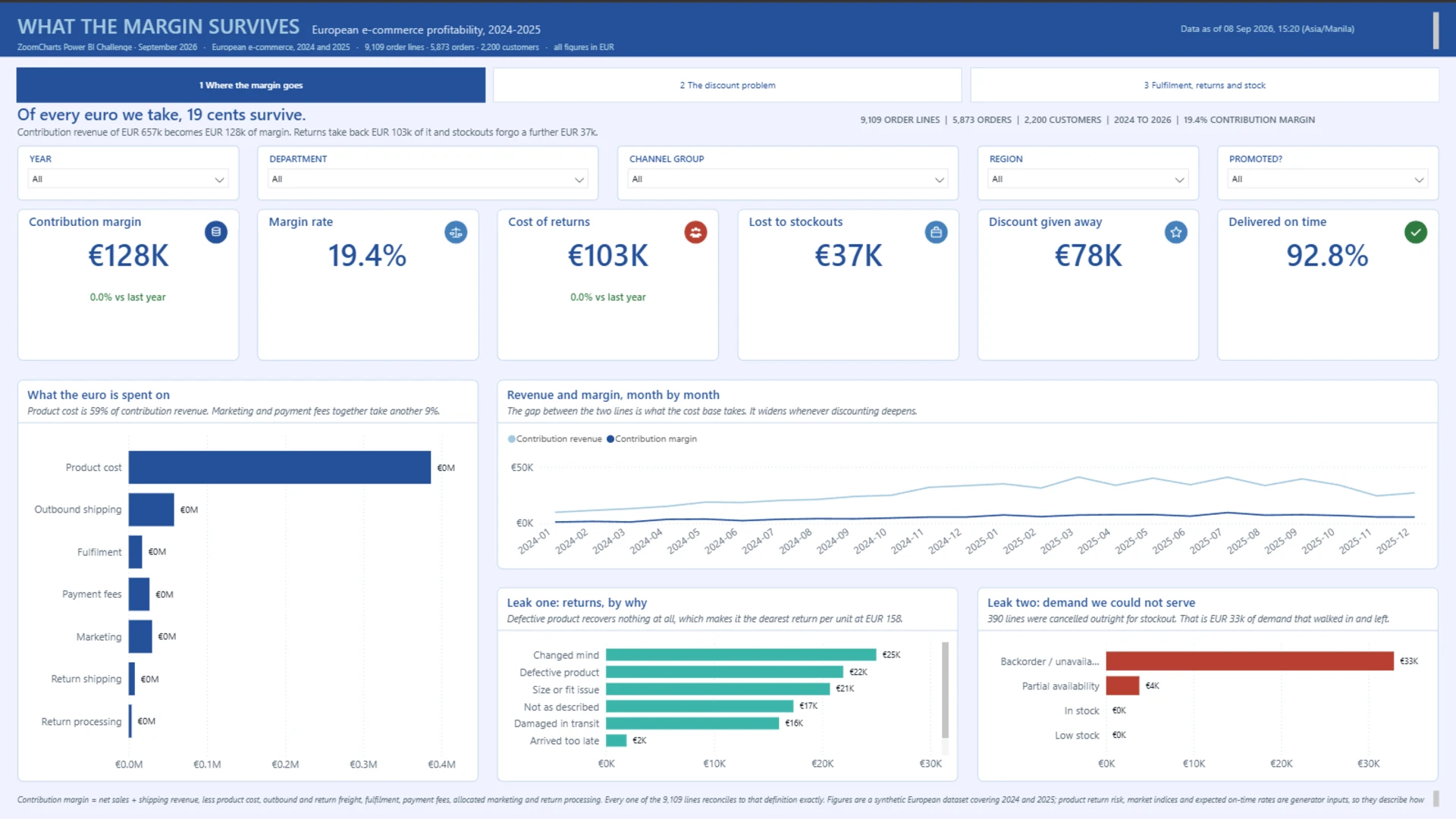The height and width of the screenshot is (819, 1456).
Task: Click the Return processing bar label
Action: coord(81,722)
